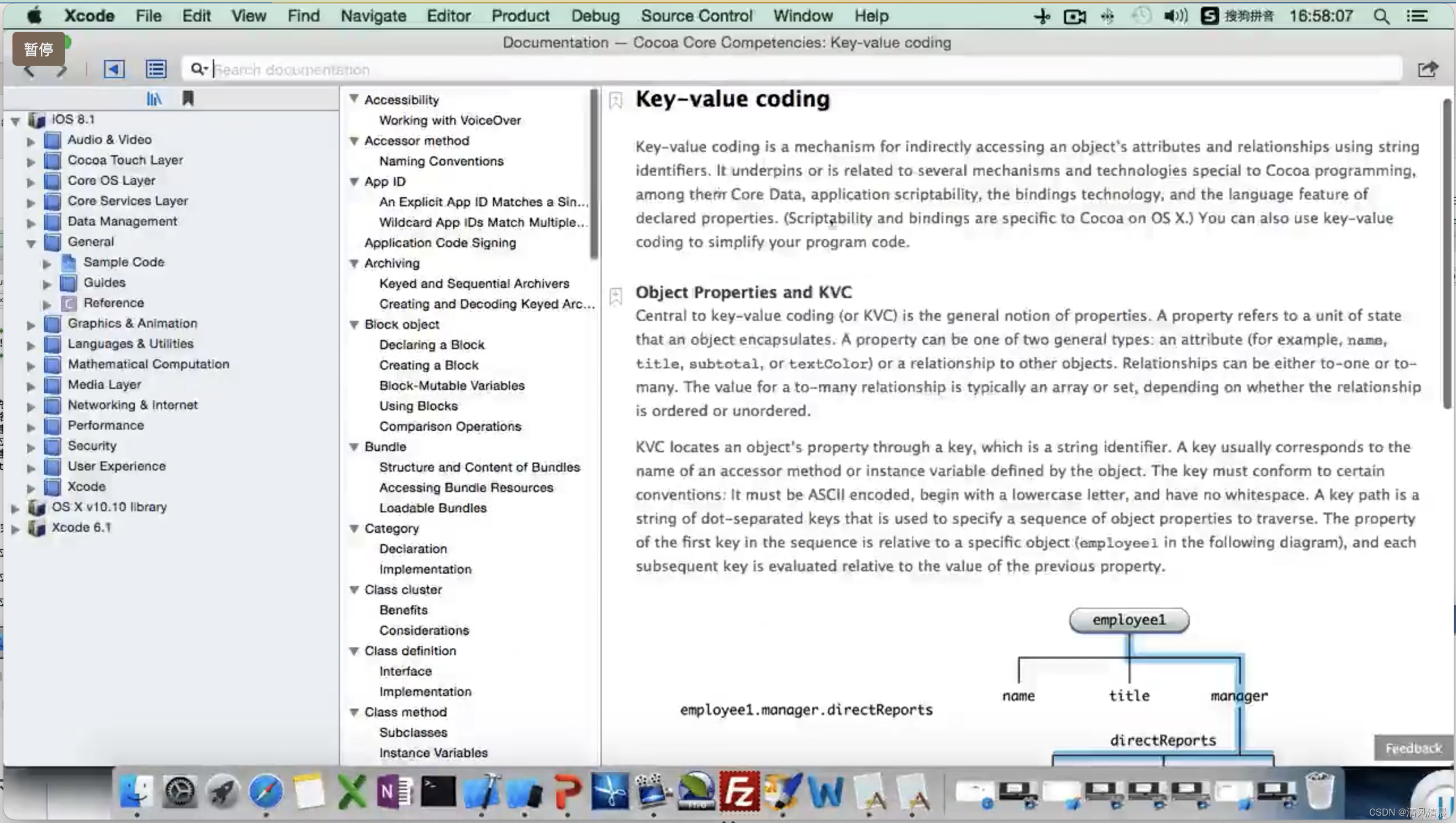Click the Feedback button bottom right
The height and width of the screenshot is (823, 1456).
pyautogui.click(x=1412, y=747)
